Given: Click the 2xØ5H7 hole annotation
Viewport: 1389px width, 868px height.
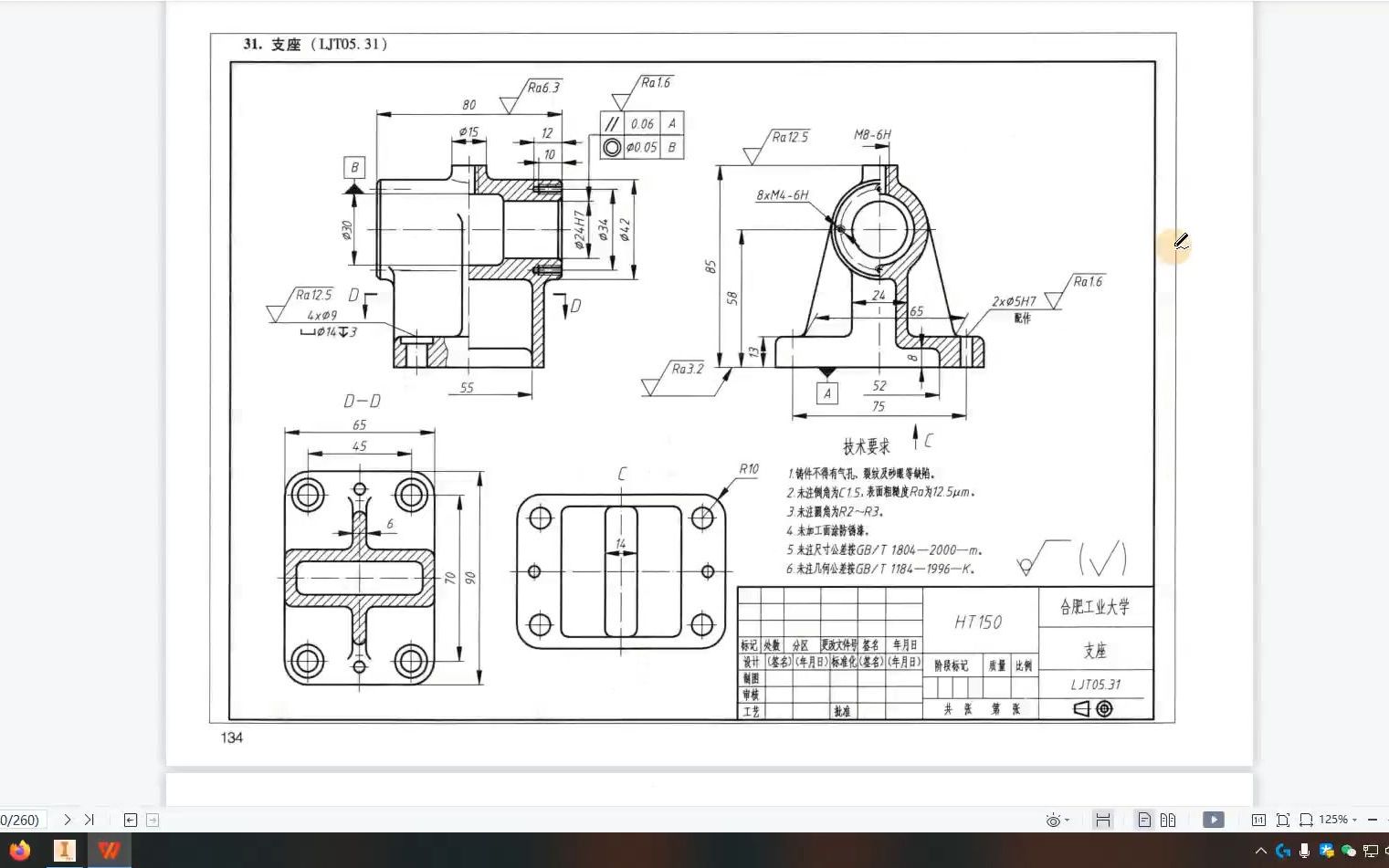Looking at the screenshot, I should click(1014, 301).
